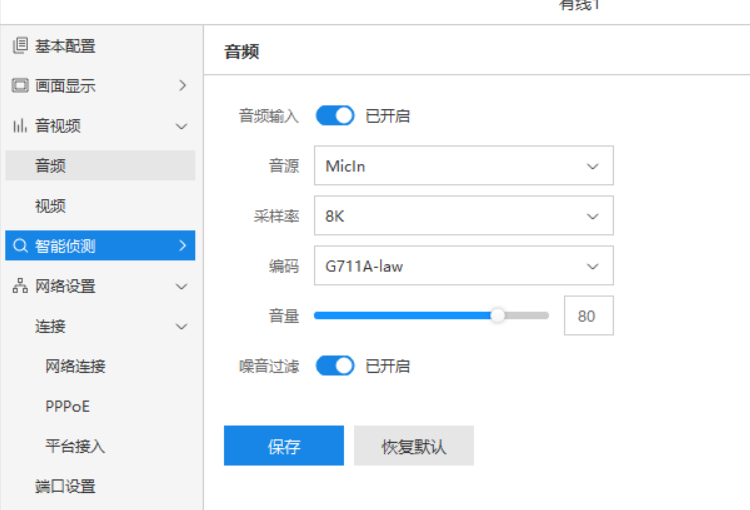Click the 智能侦测 magnifier icon

tap(19, 246)
